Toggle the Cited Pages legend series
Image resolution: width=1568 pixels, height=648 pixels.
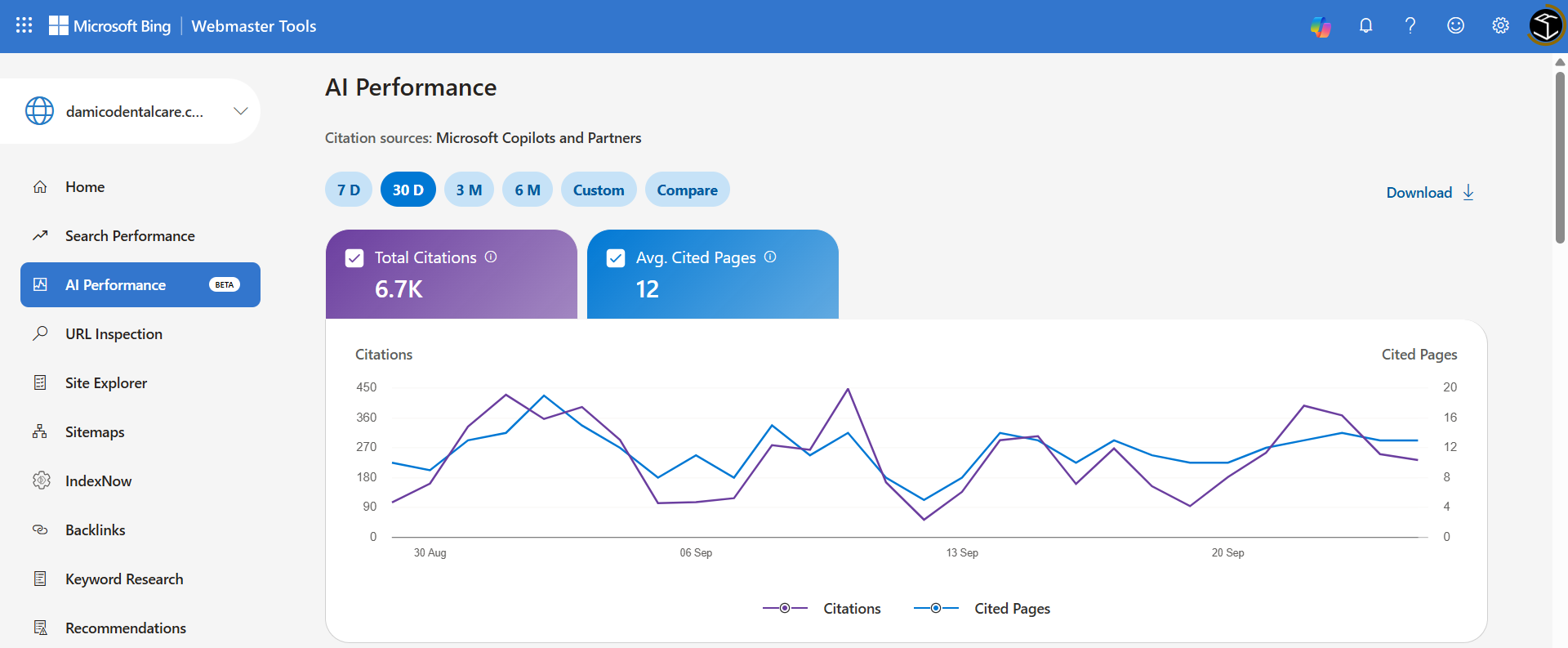click(x=982, y=608)
